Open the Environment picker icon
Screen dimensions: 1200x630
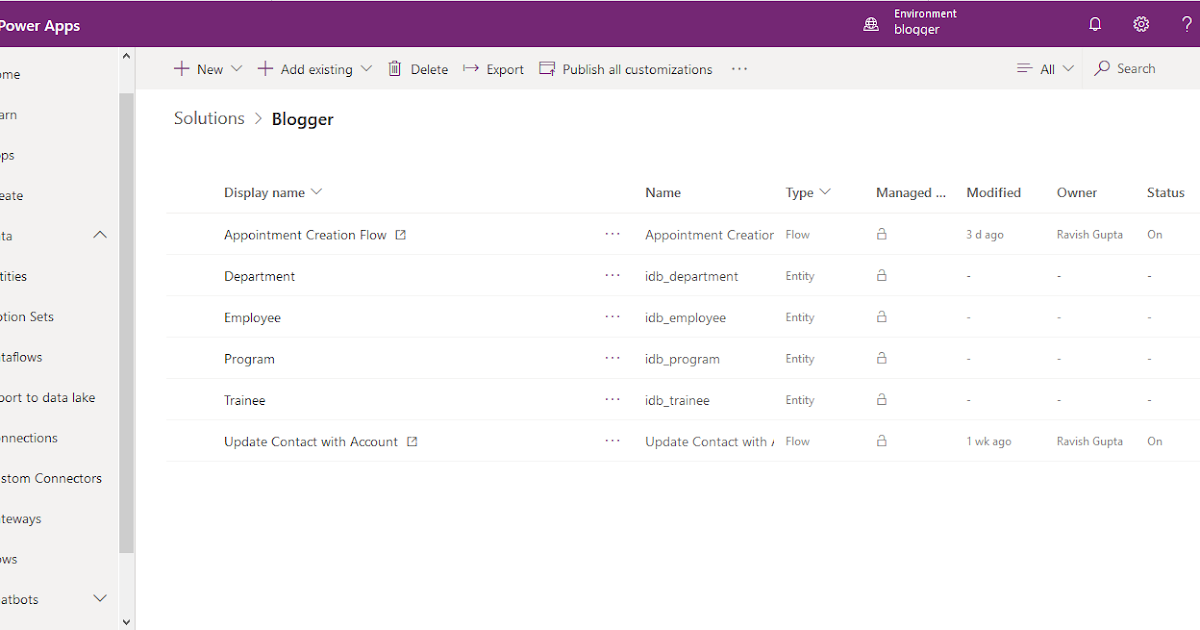(x=870, y=22)
